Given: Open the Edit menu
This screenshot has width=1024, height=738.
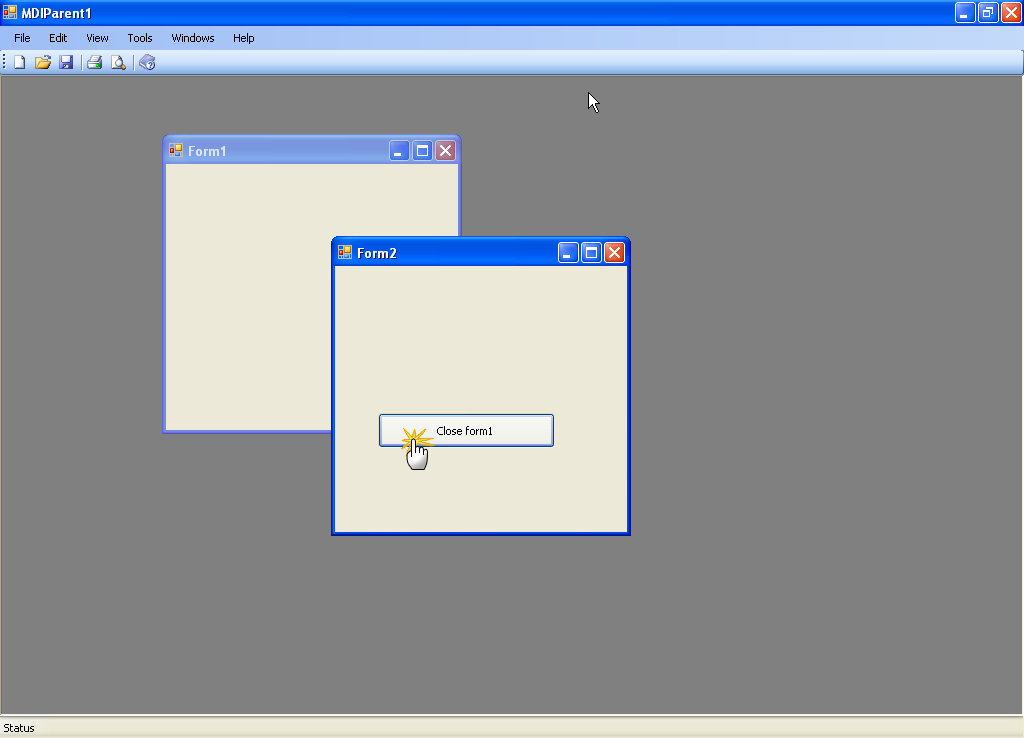Looking at the screenshot, I should [x=58, y=38].
